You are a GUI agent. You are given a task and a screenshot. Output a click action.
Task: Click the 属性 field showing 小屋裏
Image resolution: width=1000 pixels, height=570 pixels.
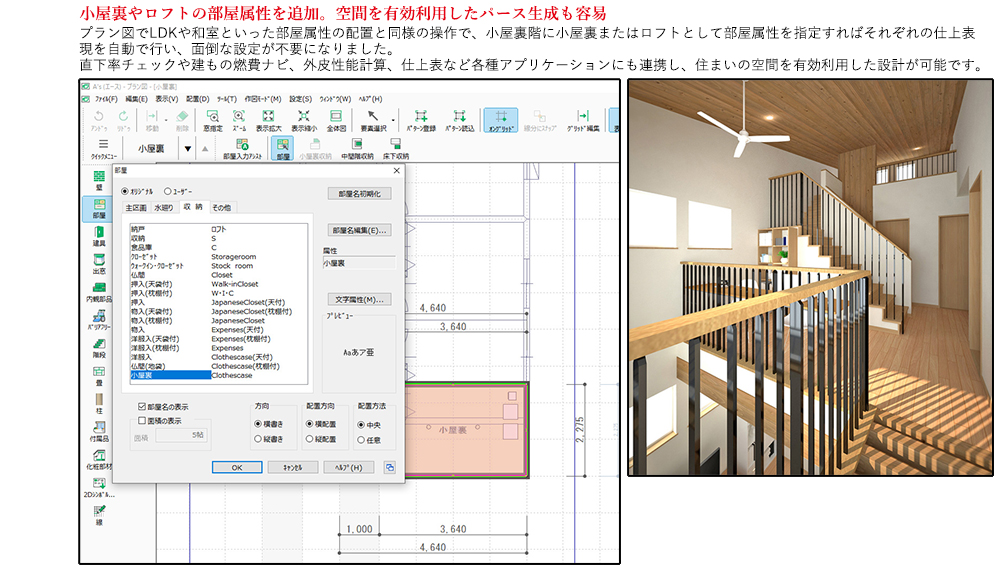[x=359, y=263]
